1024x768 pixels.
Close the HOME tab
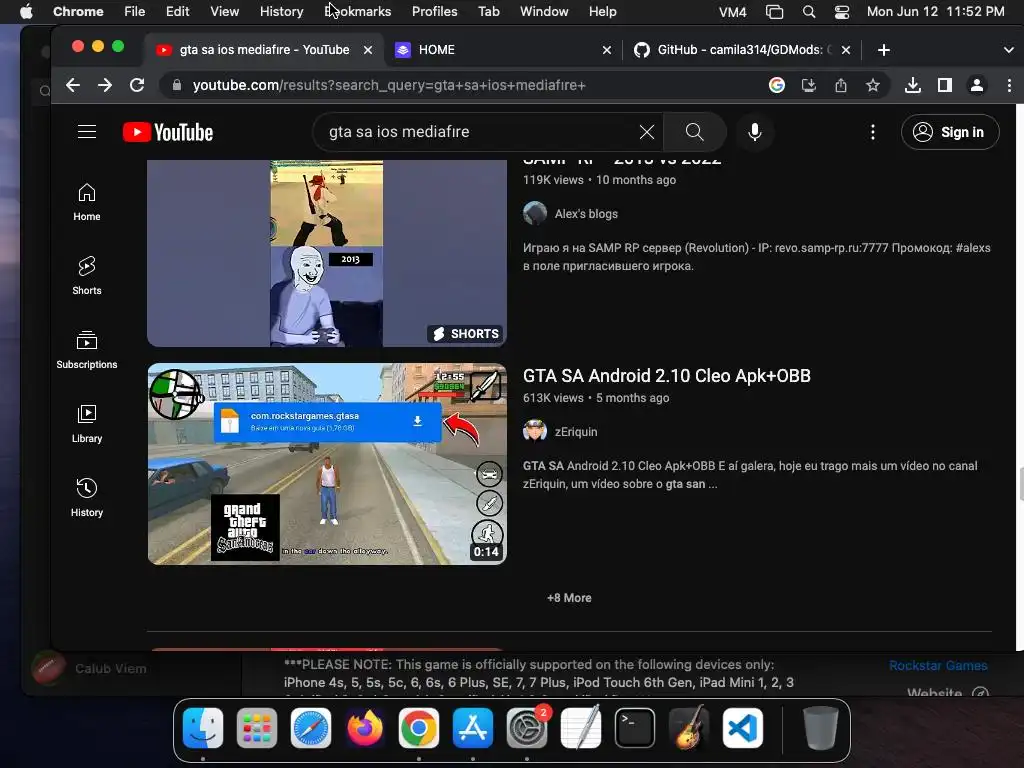[607, 50]
